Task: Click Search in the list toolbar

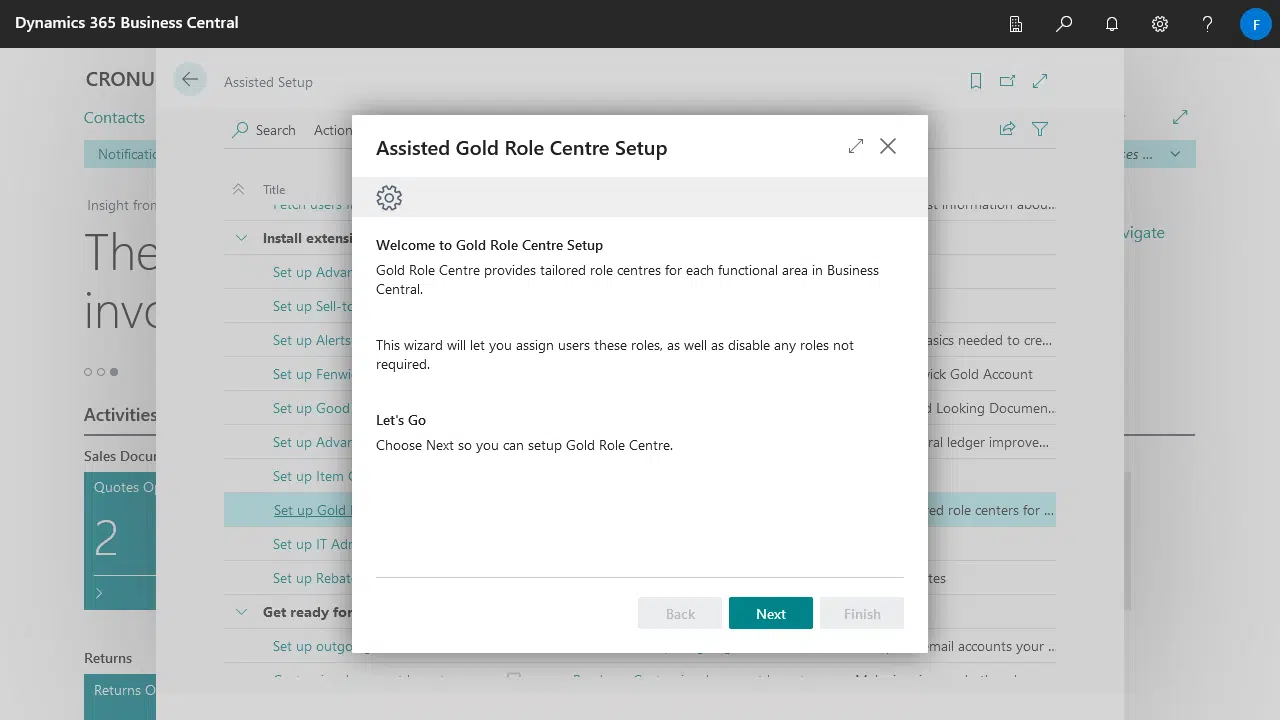Action: 264,130
